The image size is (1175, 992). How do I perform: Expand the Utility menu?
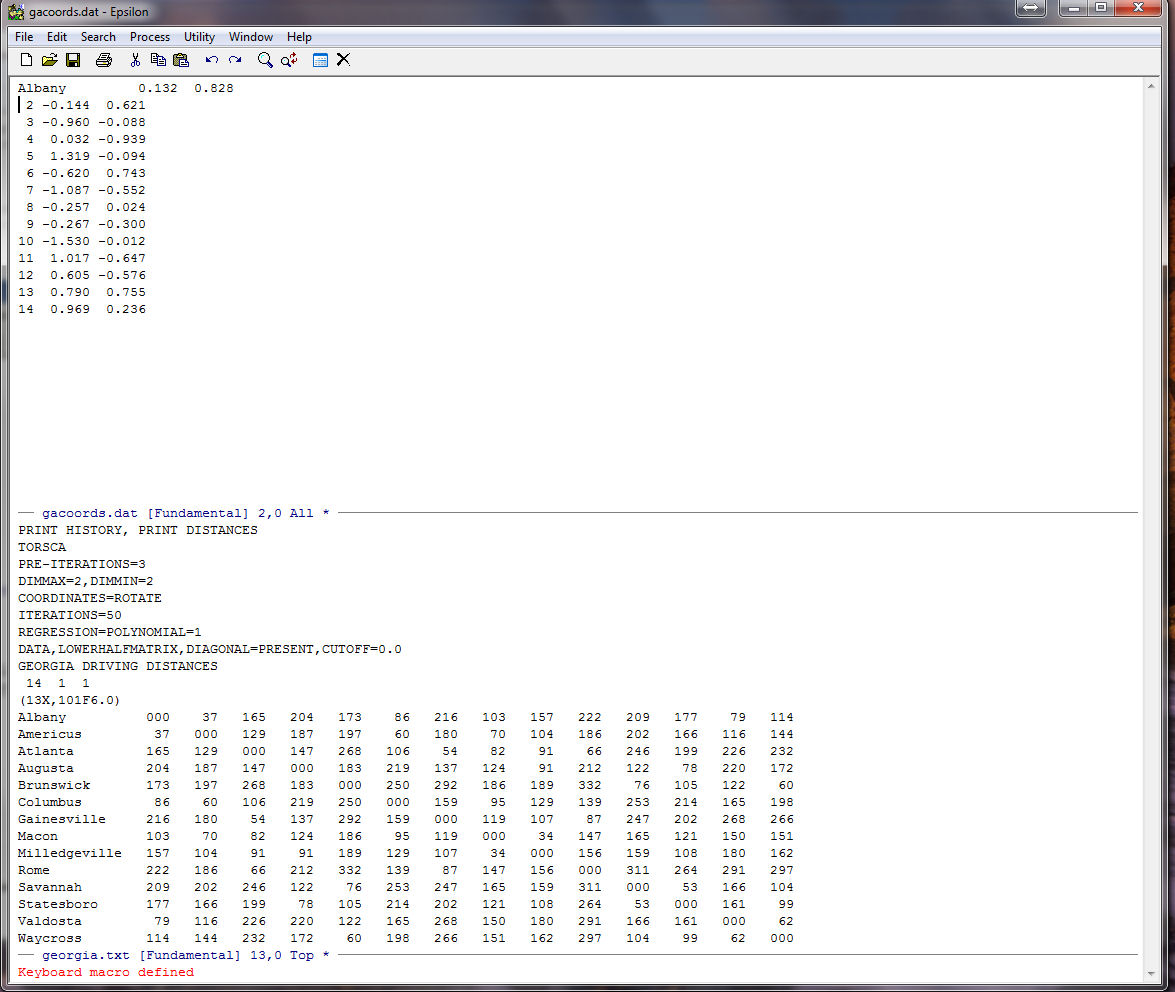pyautogui.click(x=199, y=37)
